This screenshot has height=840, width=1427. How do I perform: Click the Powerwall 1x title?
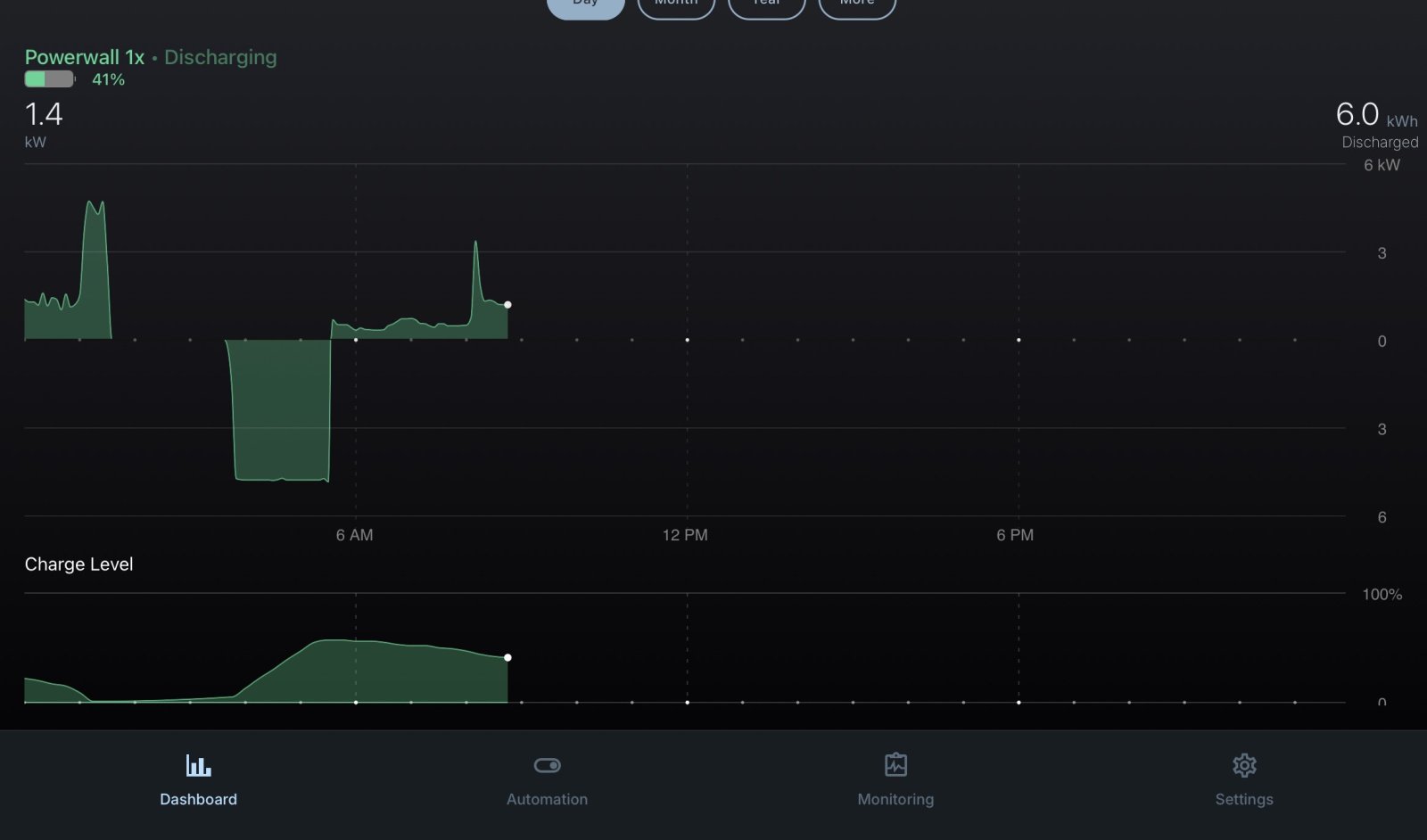(x=84, y=57)
